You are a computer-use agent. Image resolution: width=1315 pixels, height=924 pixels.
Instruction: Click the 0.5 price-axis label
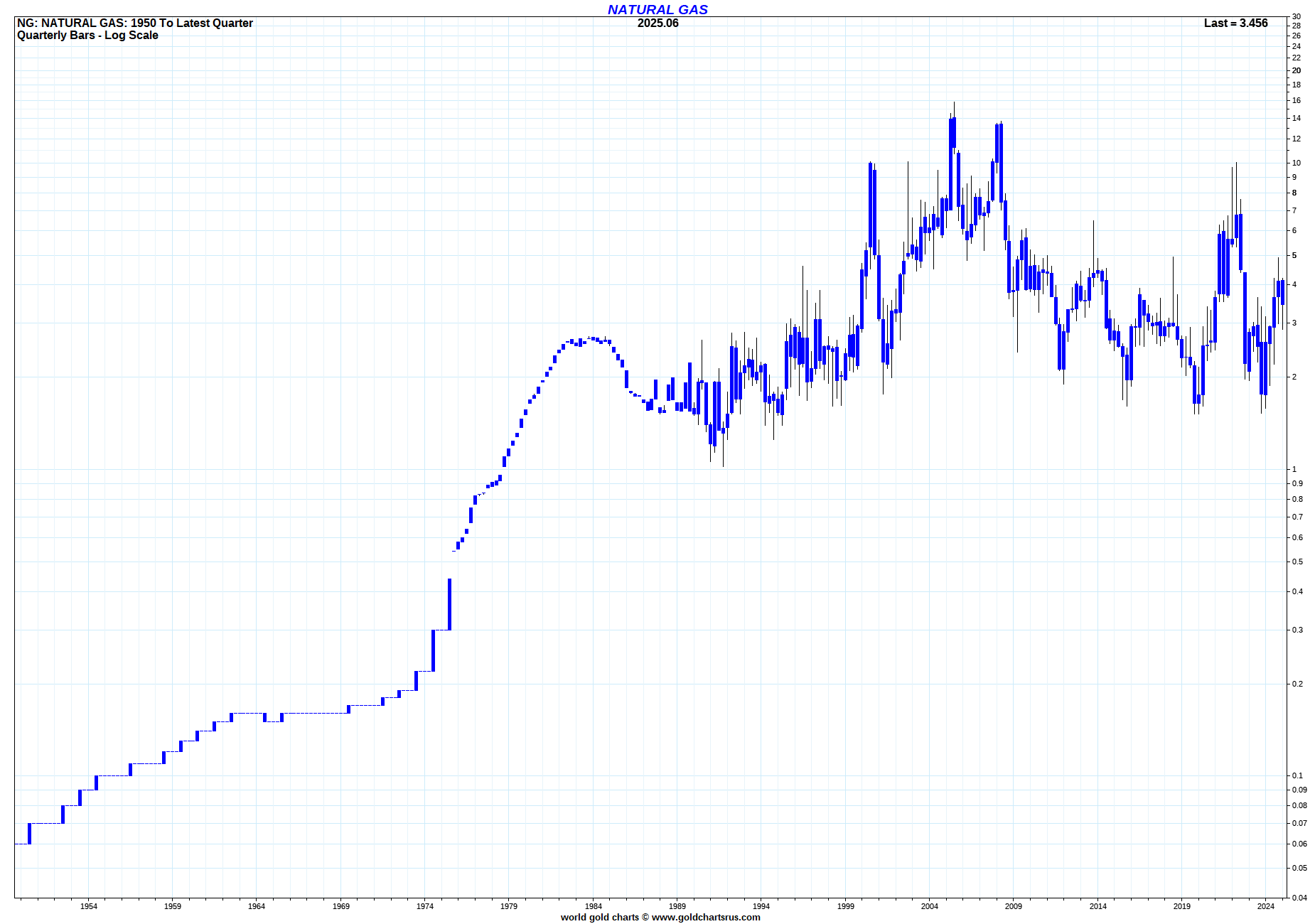pyautogui.click(x=1298, y=562)
